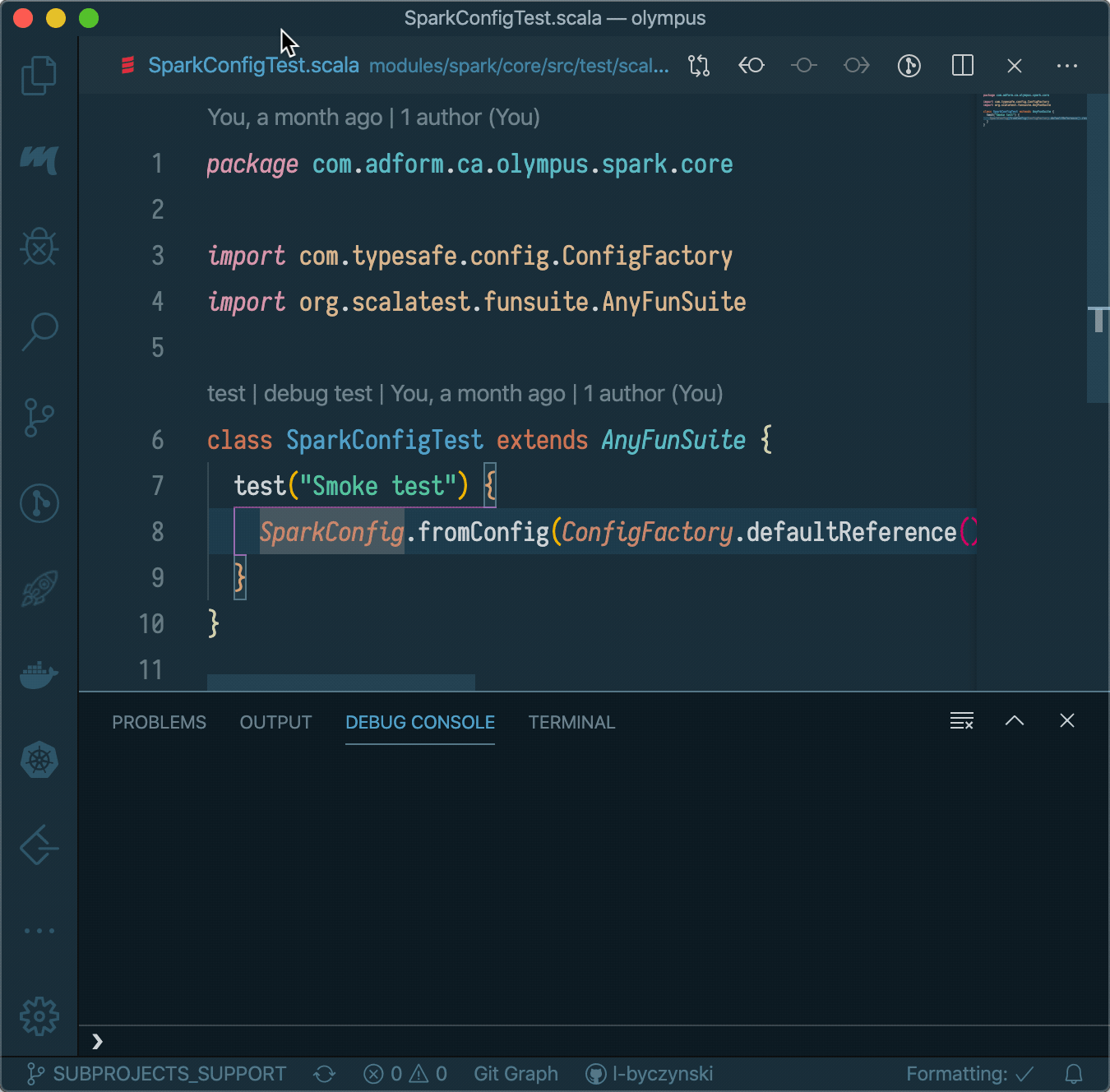Open errors and warnings count in status bar
The image size is (1110, 1092).
(405, 1074)
